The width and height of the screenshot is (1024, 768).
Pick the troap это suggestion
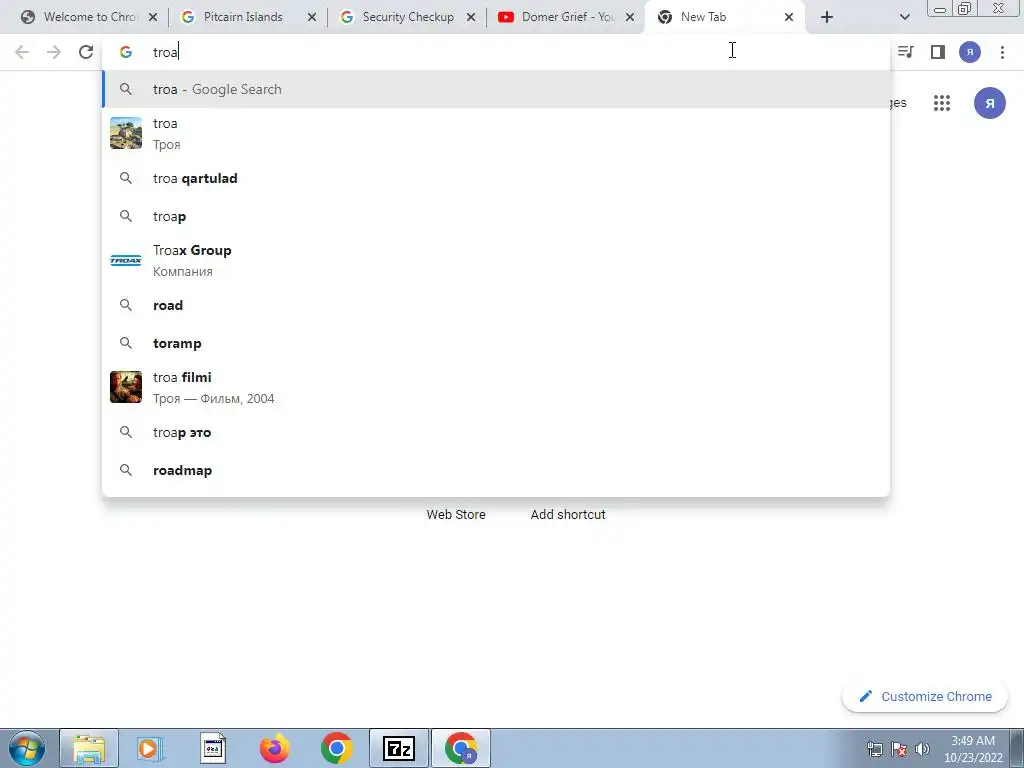coord(496,432)
